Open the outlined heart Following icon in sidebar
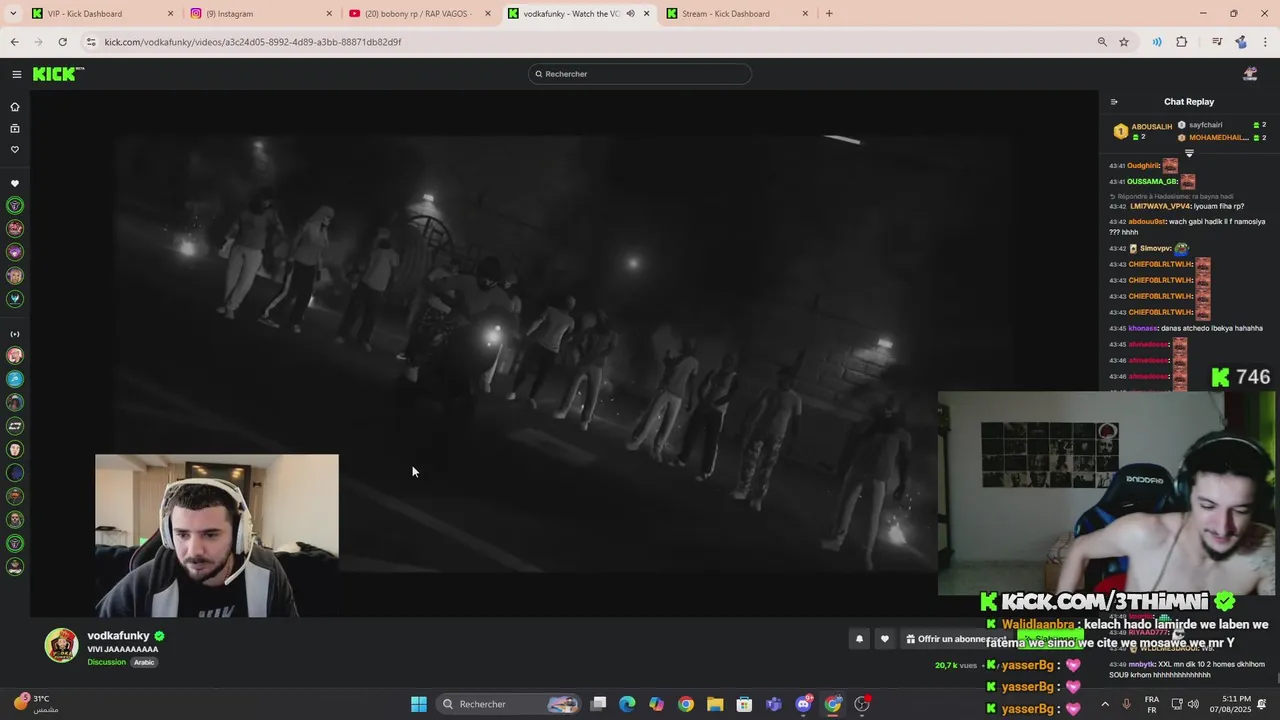The image size is (1280, 720). tap(15, 150)
